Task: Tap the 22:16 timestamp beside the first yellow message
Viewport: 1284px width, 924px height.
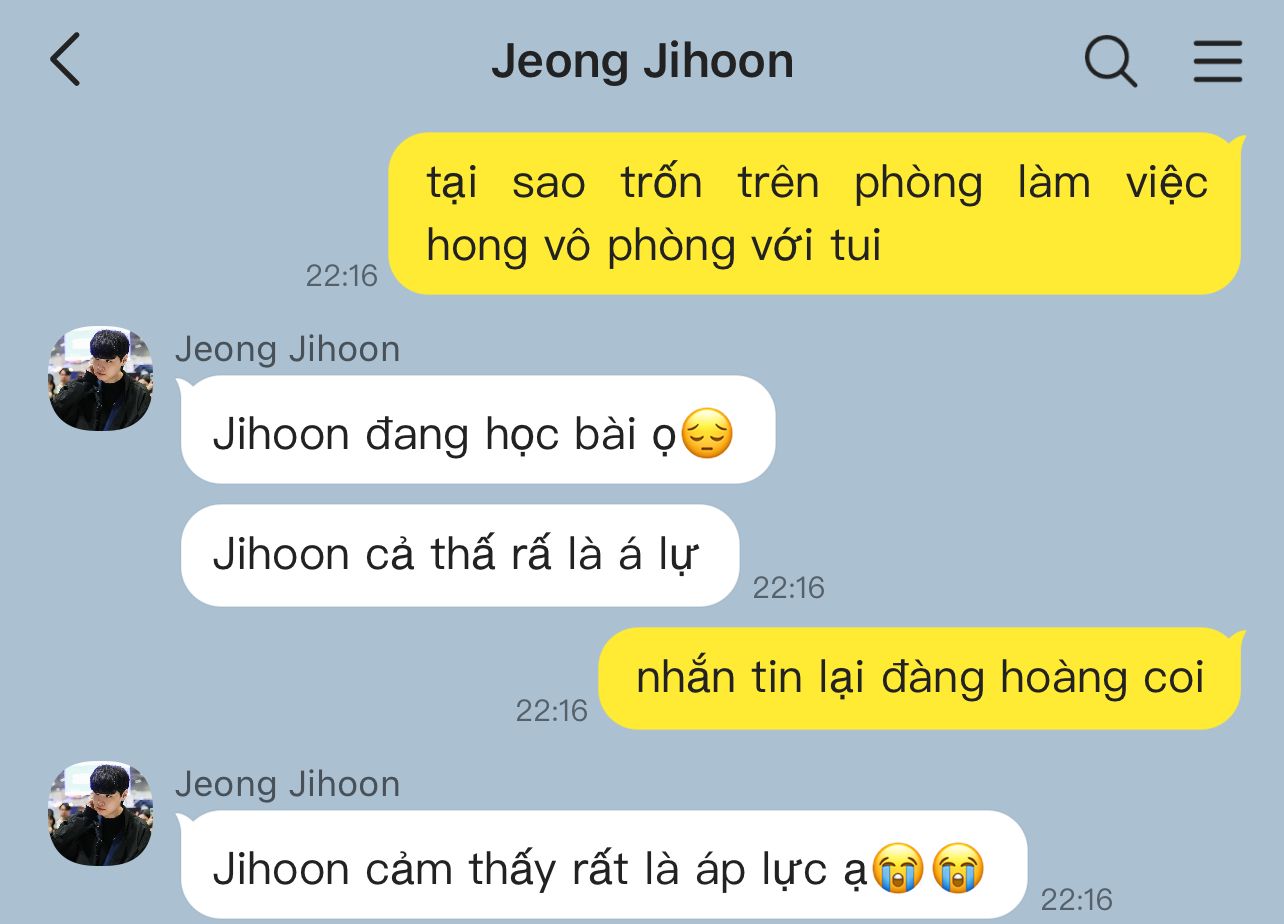Action: (342, 276)
